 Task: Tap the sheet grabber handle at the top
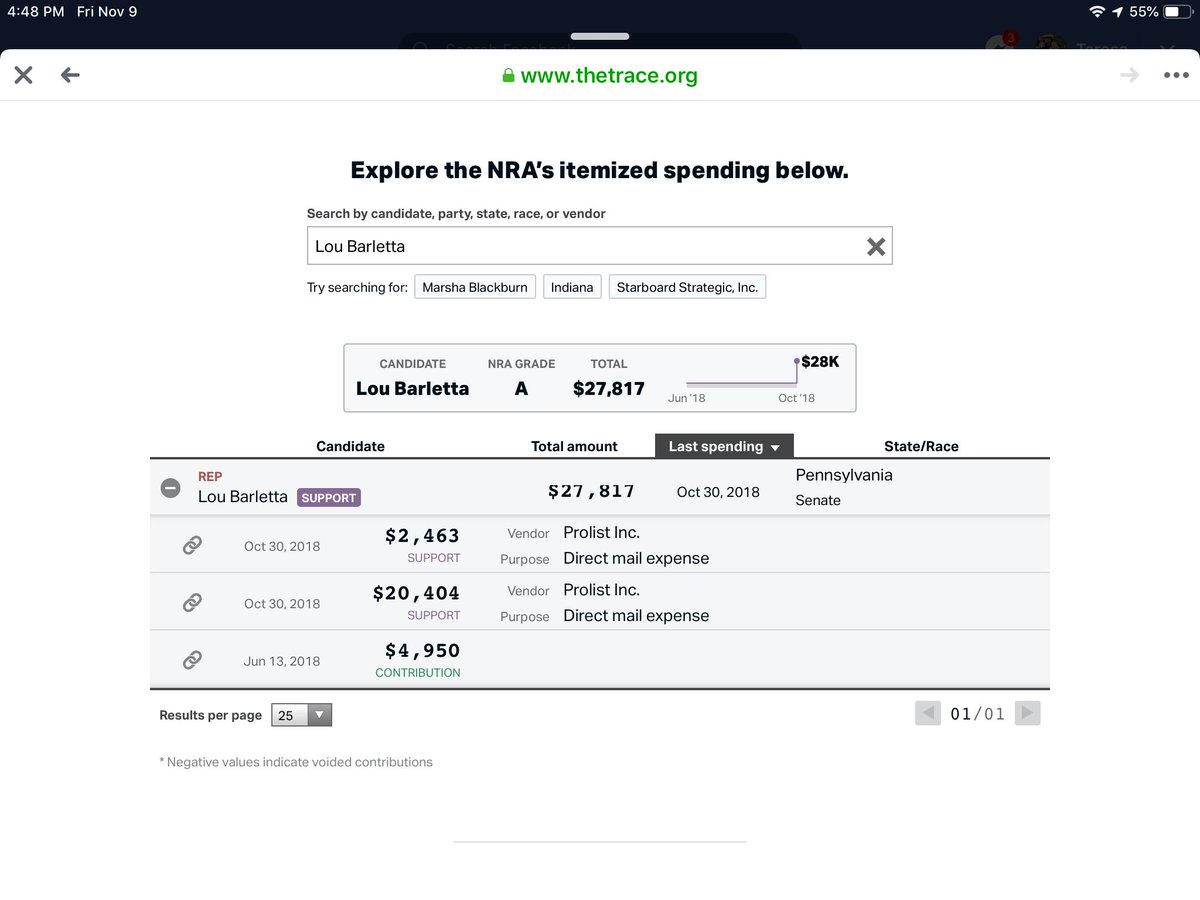tap(600, 36)
